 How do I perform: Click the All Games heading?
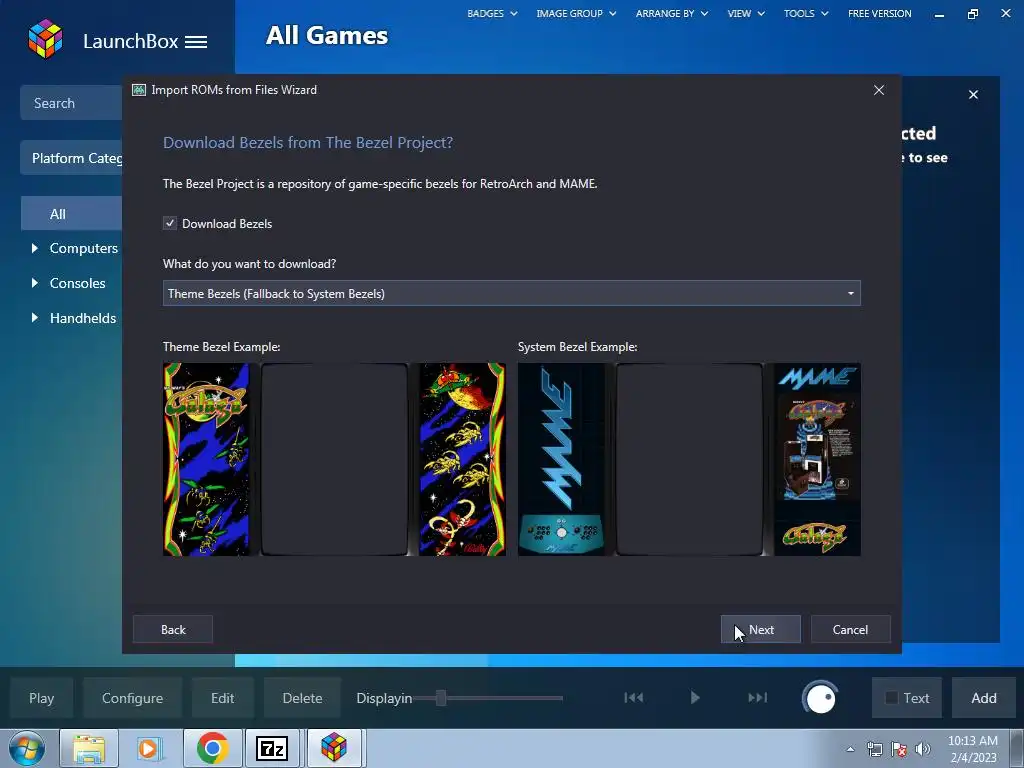pos(327,35)
